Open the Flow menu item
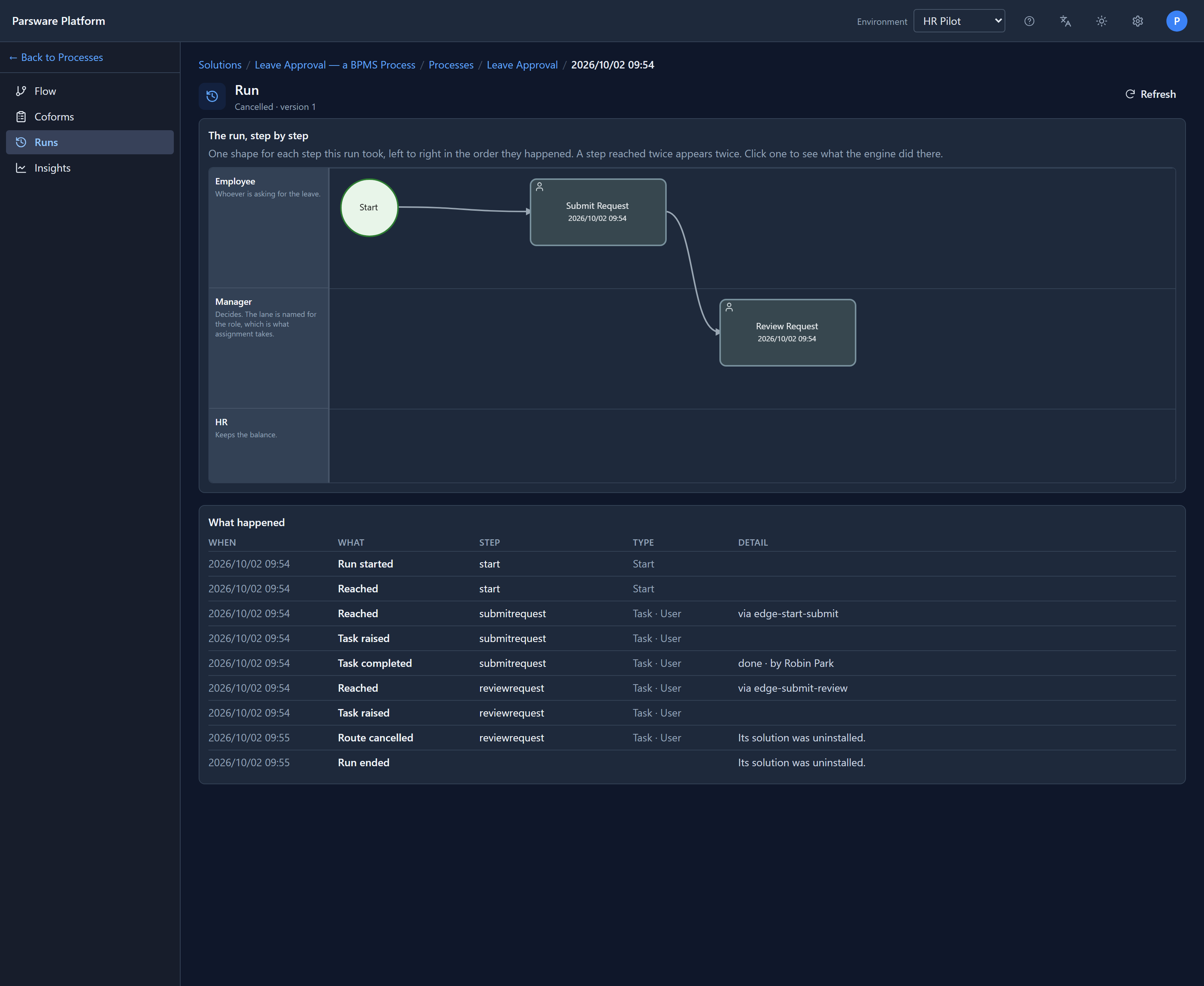 [x=90, y=91]
